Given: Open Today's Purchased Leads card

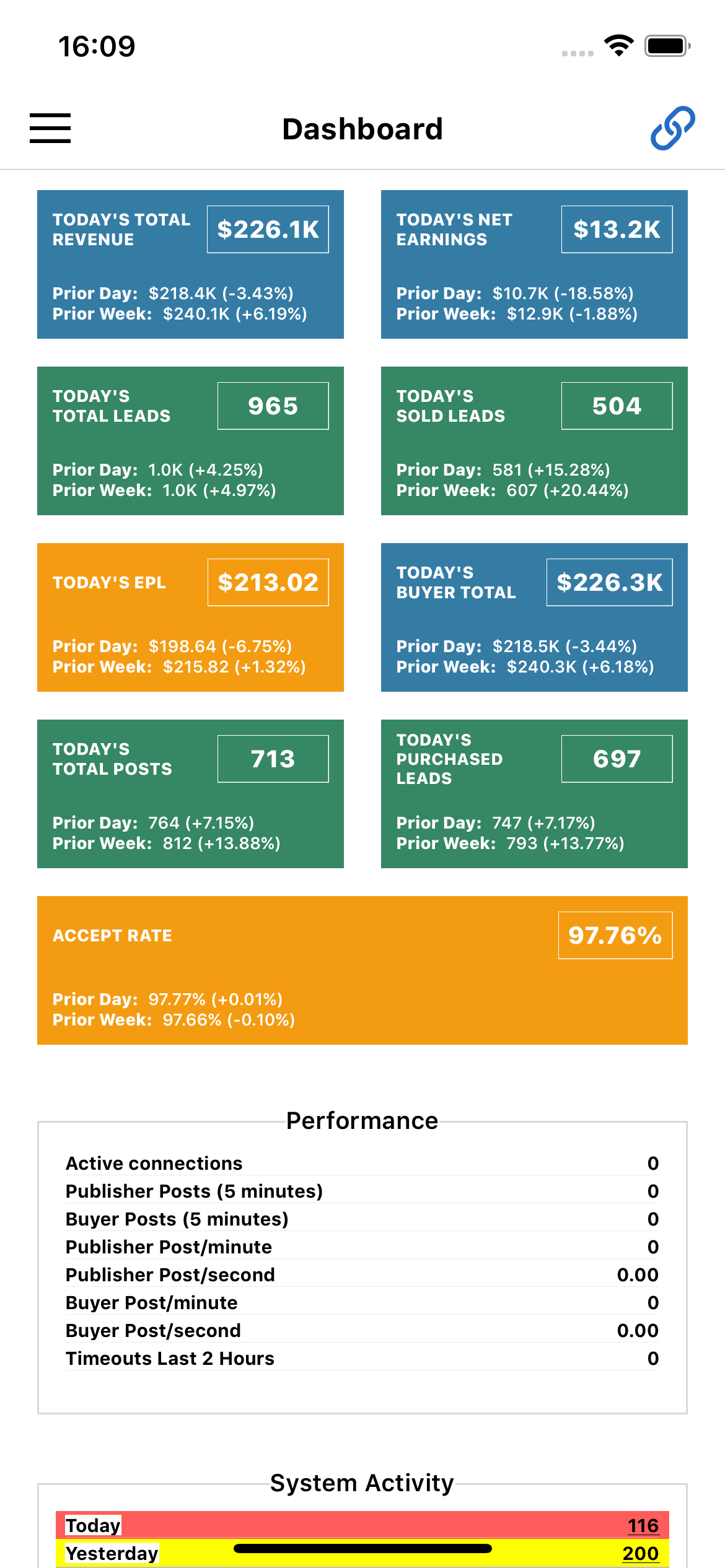Looking at the screenshot, I should (534, 794).
